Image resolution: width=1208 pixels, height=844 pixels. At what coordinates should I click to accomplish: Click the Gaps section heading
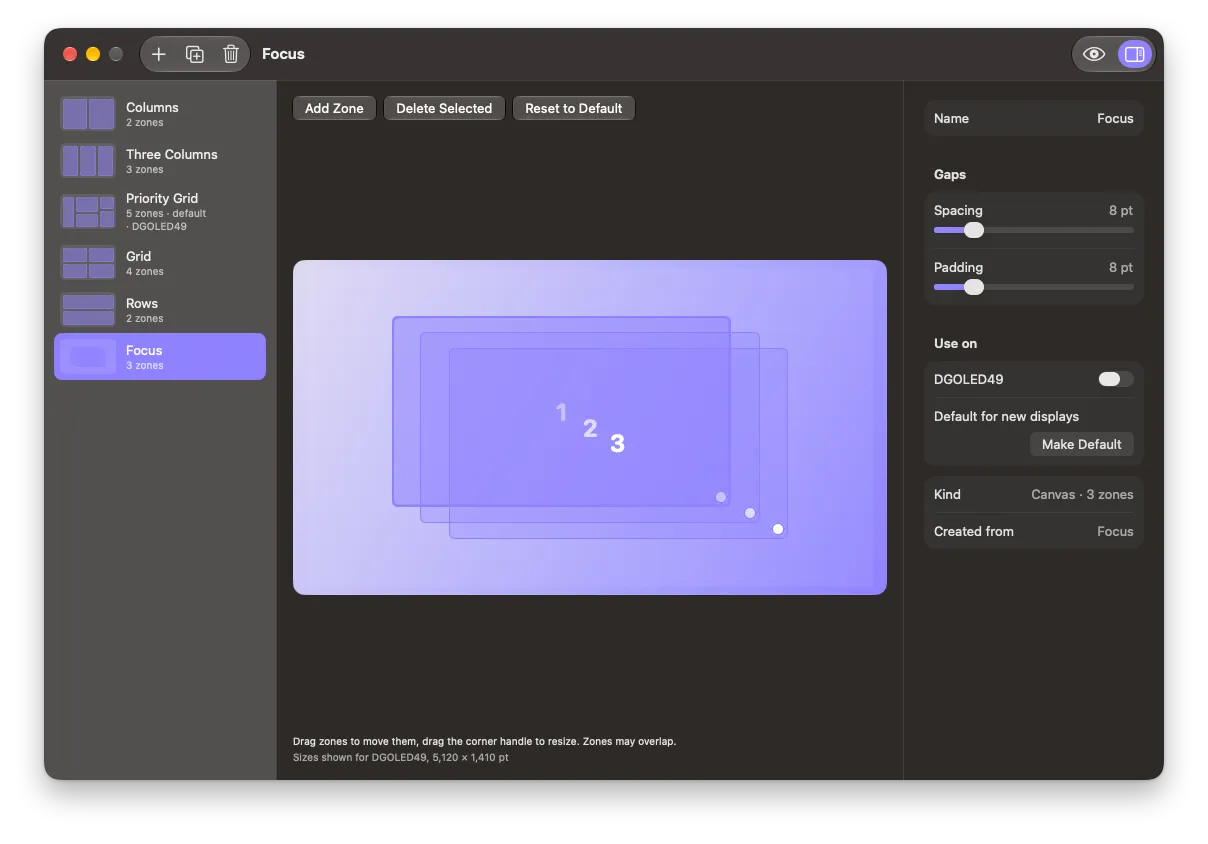[x=950, y=174]
